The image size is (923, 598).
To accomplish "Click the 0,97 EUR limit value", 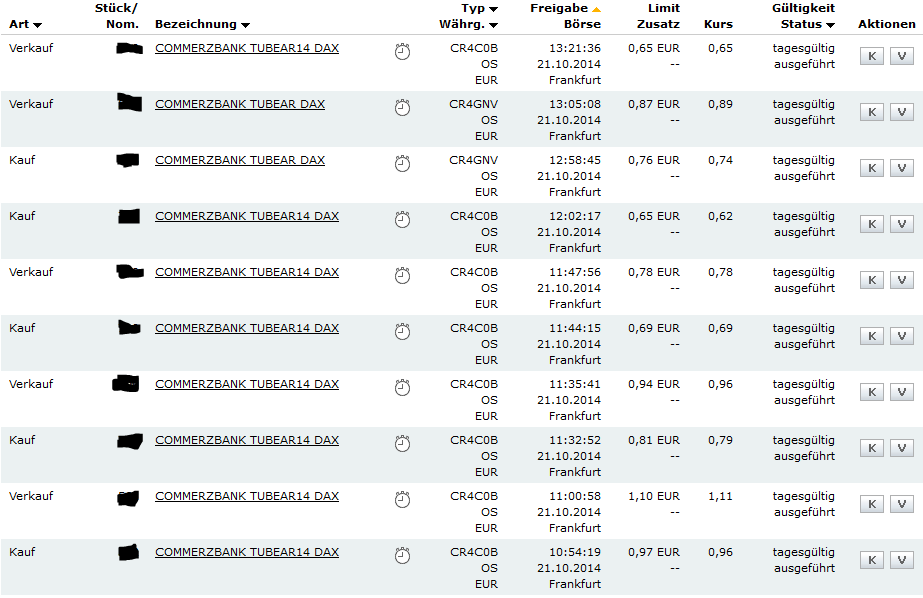I will pos(653,552).
